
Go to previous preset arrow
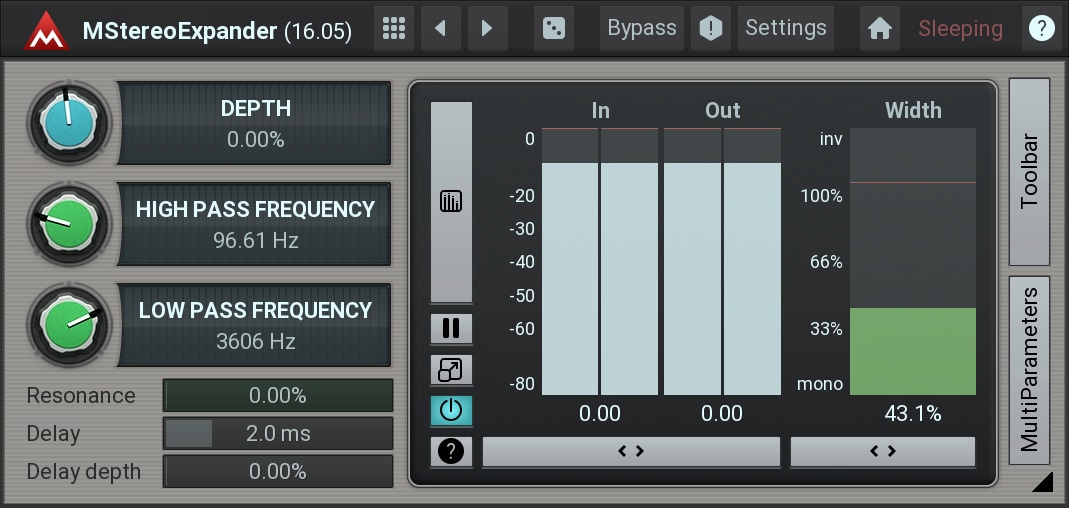pos(440,28)
